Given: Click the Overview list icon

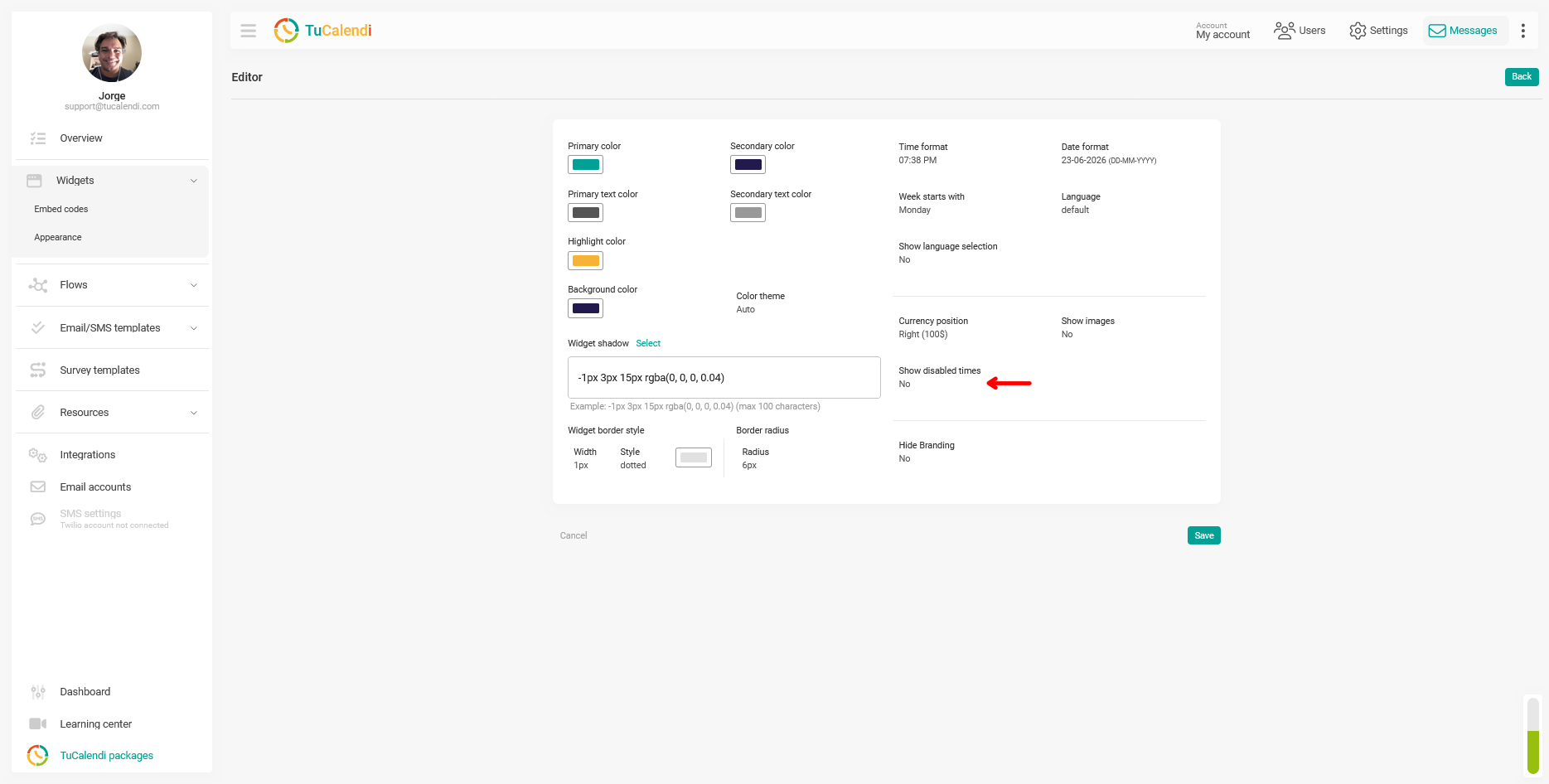Looking at the screenshot, I should [x=38, y=138].
